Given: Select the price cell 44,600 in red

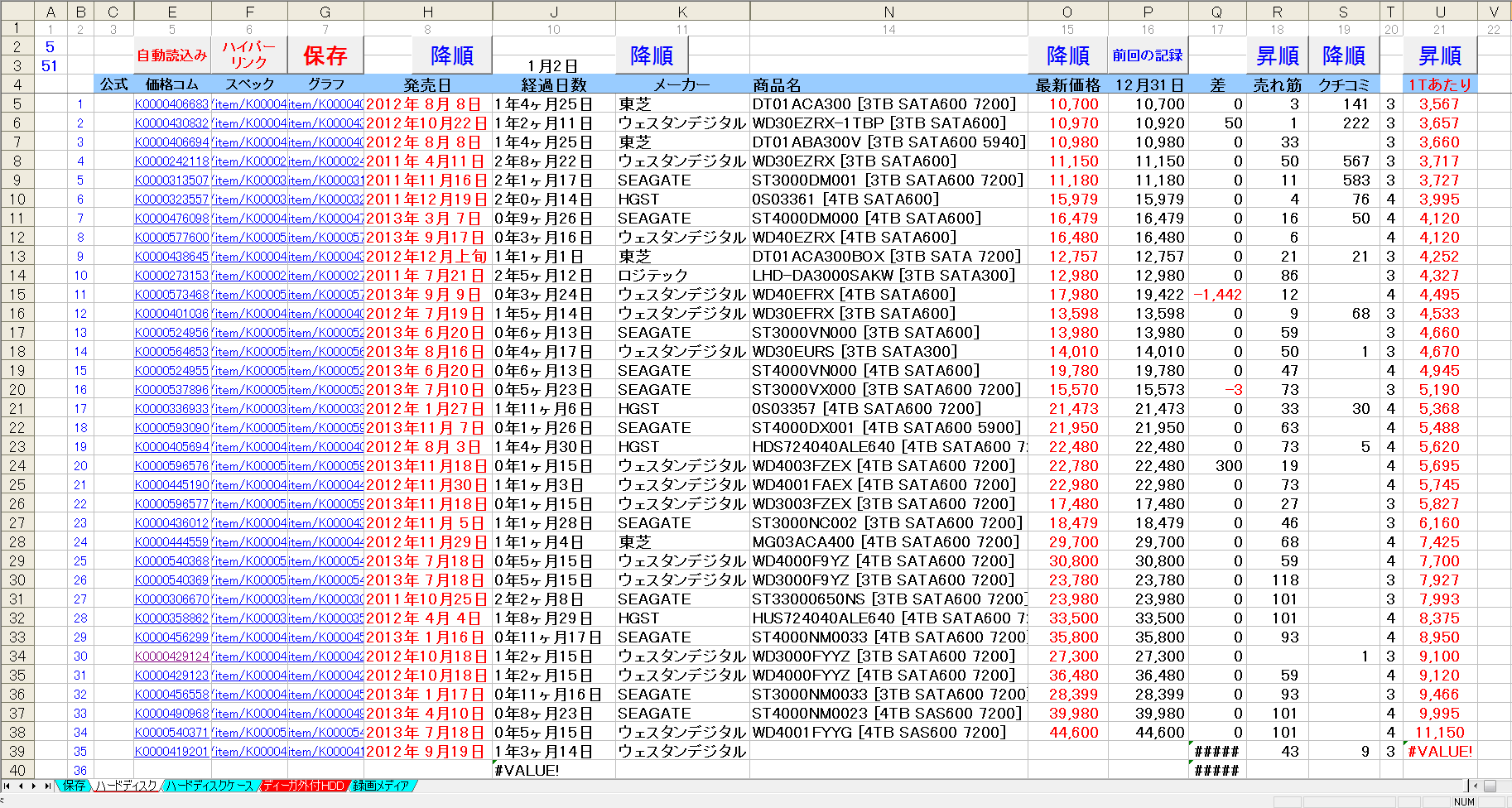Looking at the screenshot, I should 1068,733.
